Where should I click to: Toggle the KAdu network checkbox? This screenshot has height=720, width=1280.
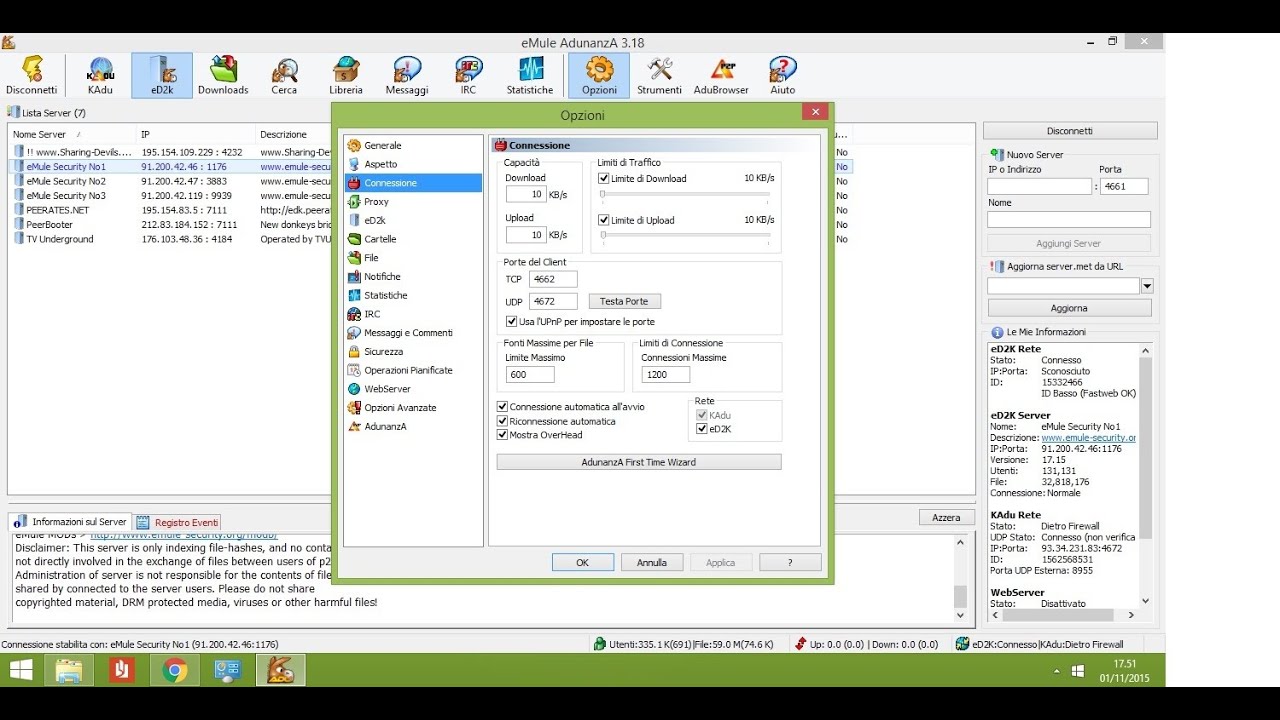(x=702, y=415)
